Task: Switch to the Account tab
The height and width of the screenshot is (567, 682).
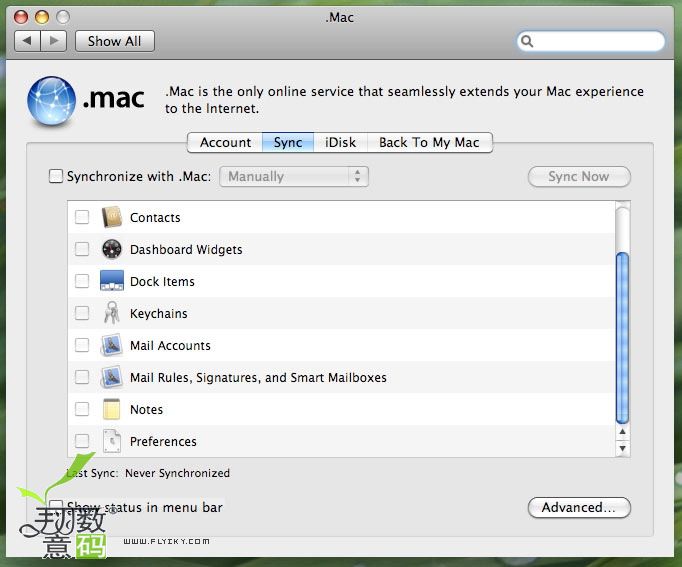Action: click(x=225, y=142)
